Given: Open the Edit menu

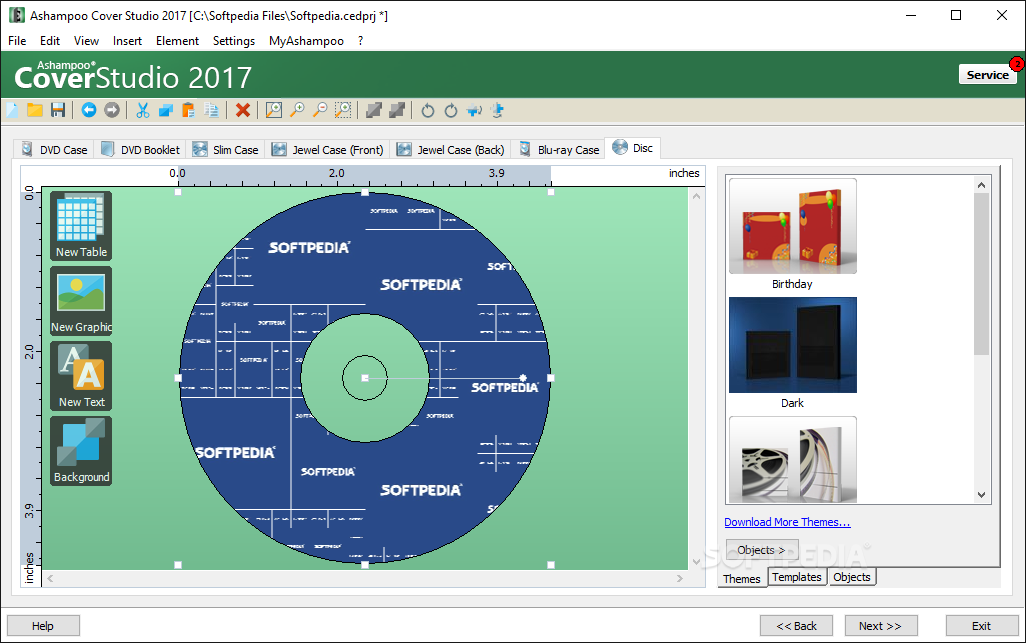Looking at the screenshot, I should pyautogui.click(x=50, y=41).
